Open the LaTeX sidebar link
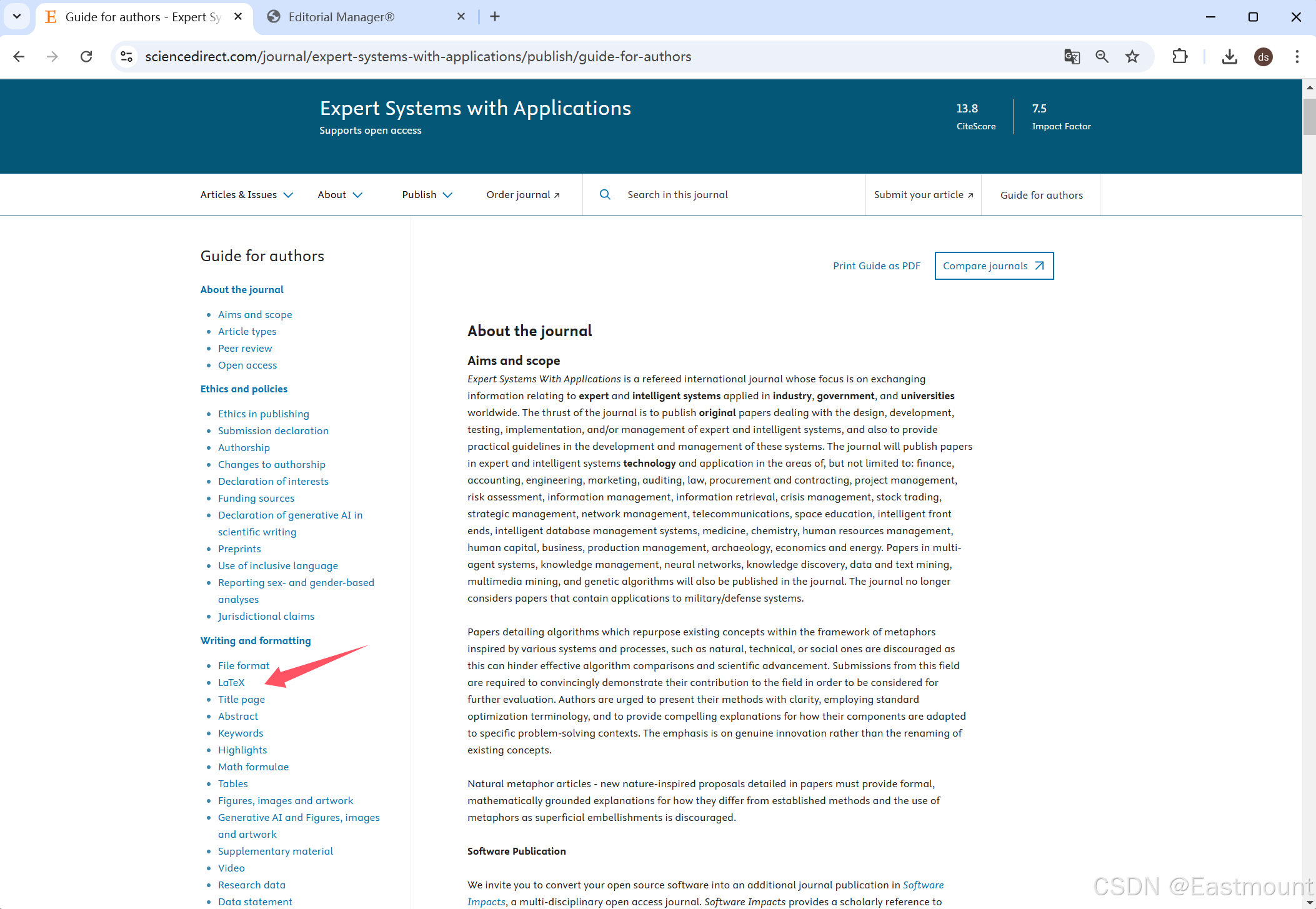Image resolution: width=1316 pixels, height=909 pixels. point(231,682)
